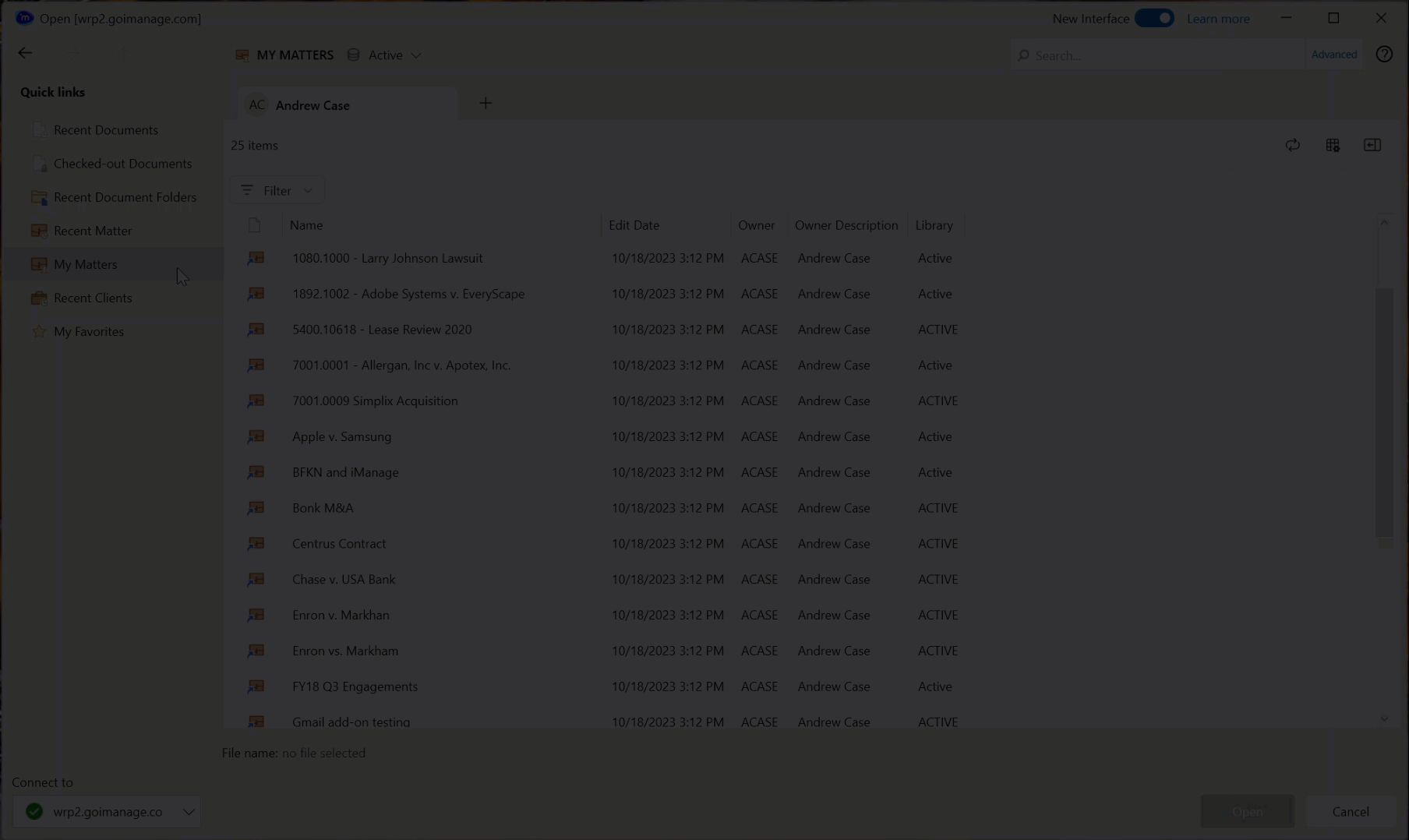Click the refresh icon above the list
1409x840 pixels.
click(x=1292, y=146)
